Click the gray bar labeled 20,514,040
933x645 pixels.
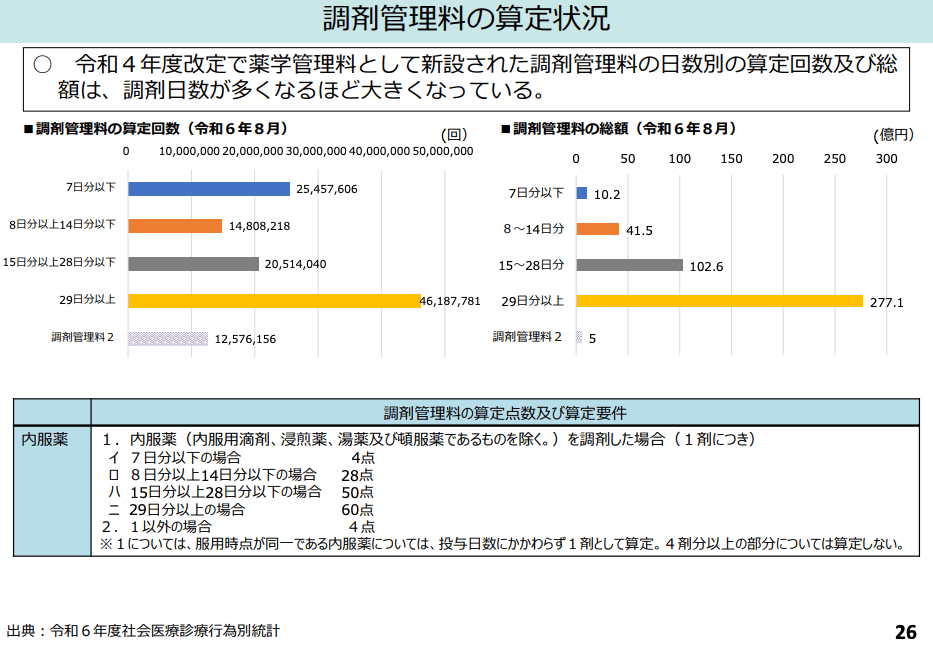pyautogui.click(x=193, y=264)
